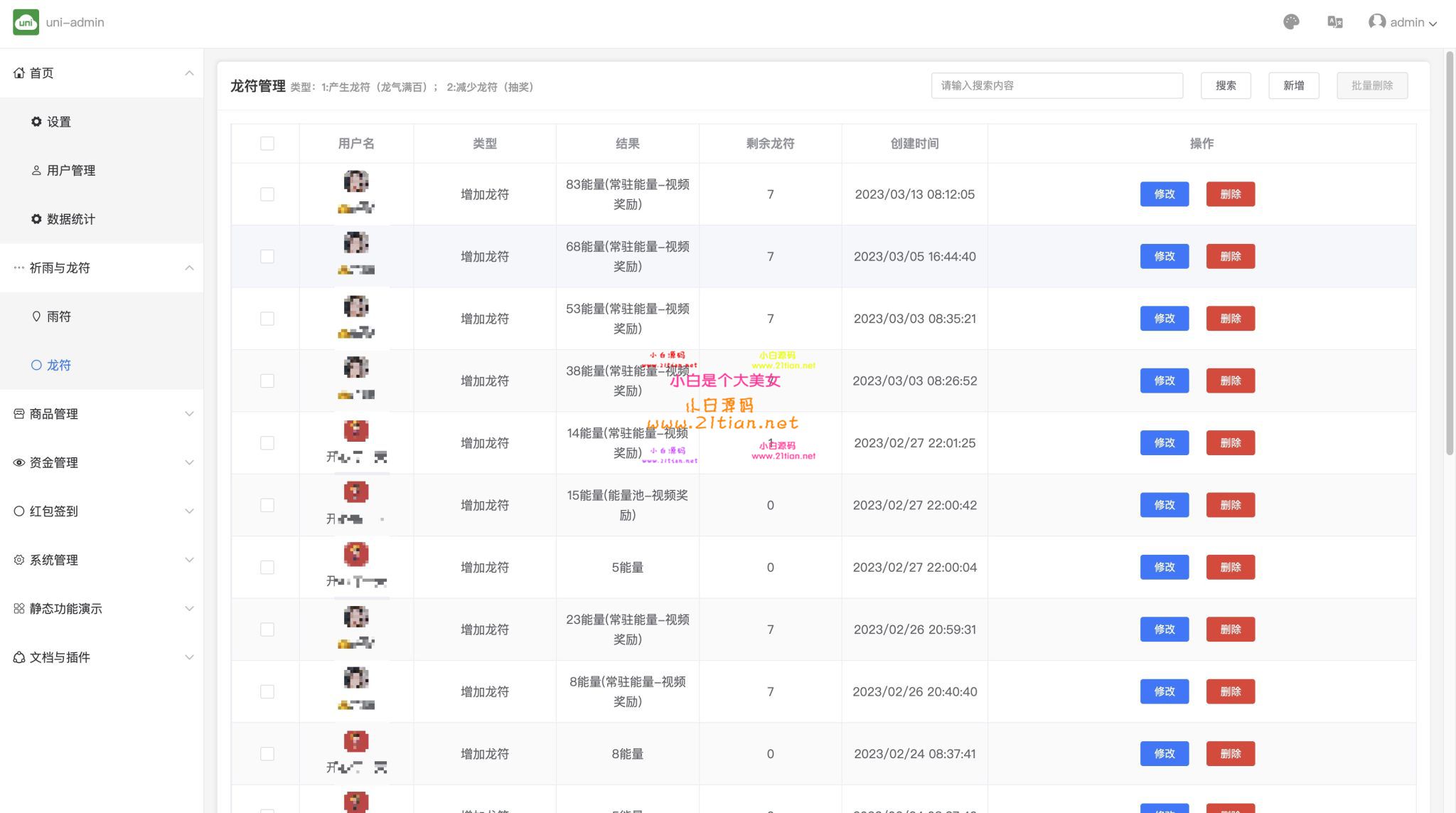Toggle the select-all checkbox in table header
This screenshot has height=813, width=1456.
click(x=267, y=144)
